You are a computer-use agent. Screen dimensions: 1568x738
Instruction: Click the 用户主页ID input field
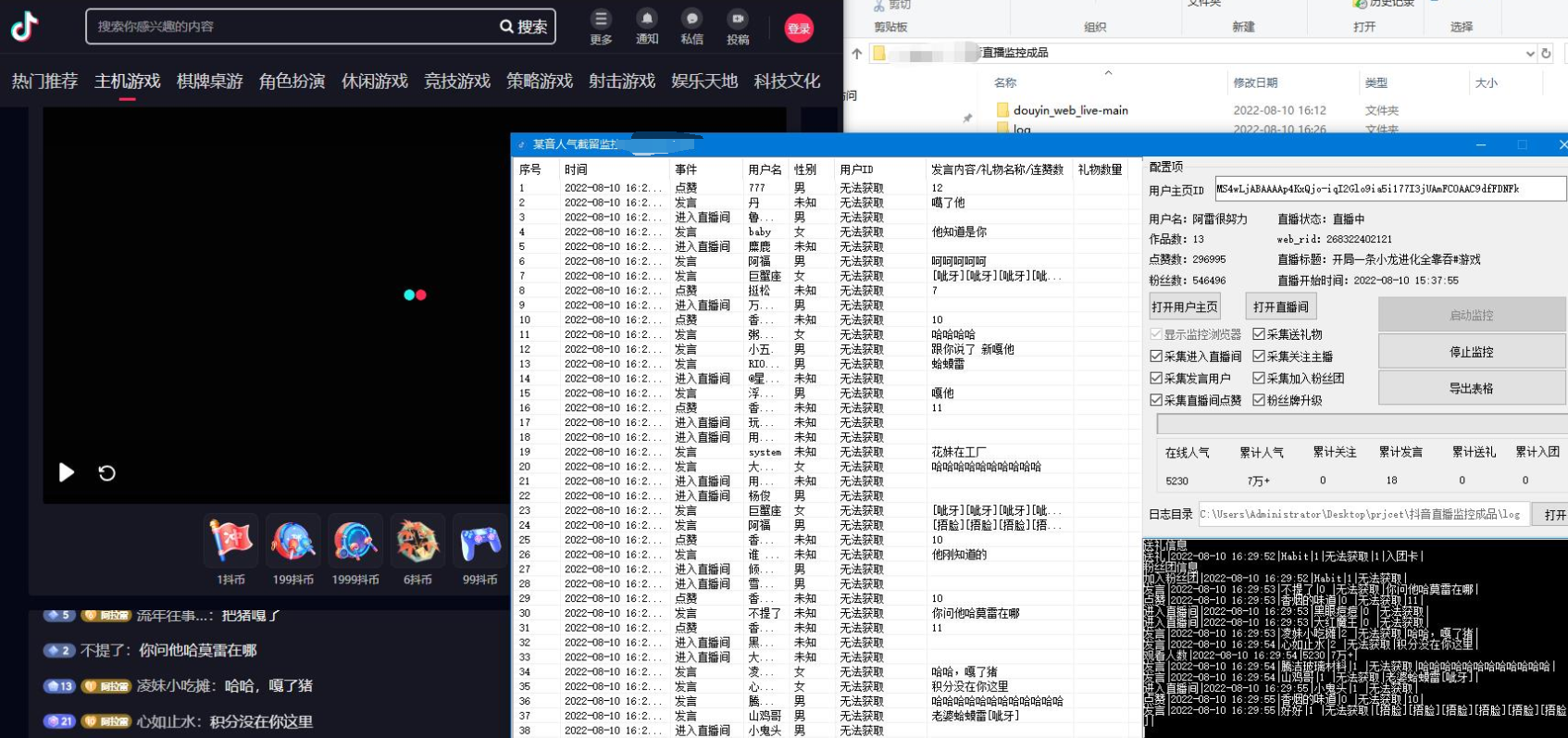pyautogui.click(x=1388, y=189)
